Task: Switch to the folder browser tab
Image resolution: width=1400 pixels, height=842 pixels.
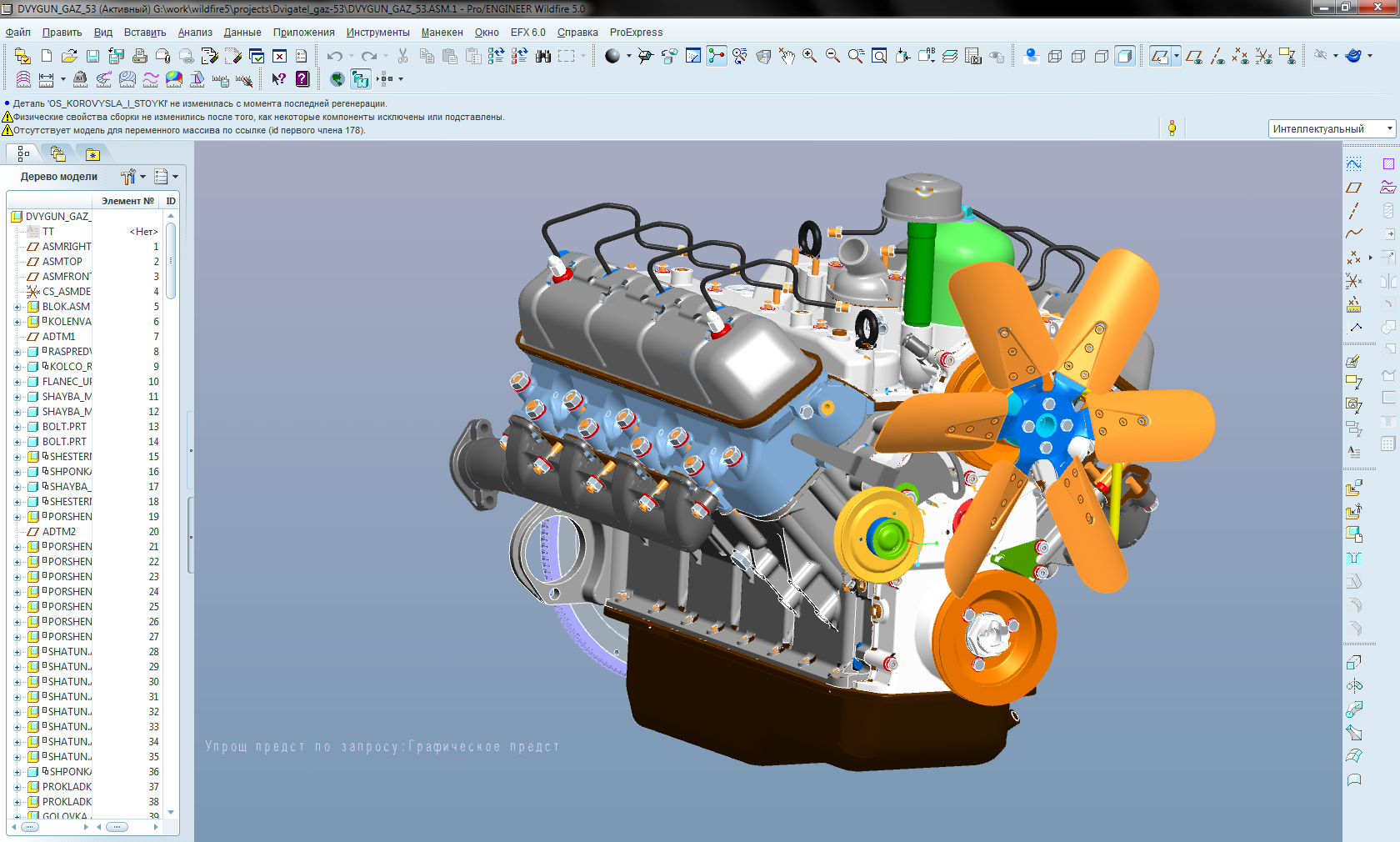Action: click(57, 153)
